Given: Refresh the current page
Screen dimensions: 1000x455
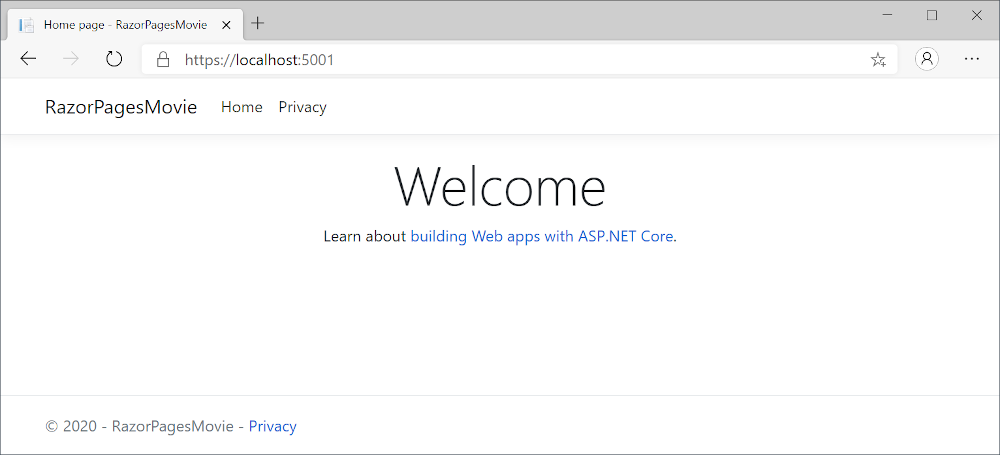Looking at the screenshot, I should (114, 59).
